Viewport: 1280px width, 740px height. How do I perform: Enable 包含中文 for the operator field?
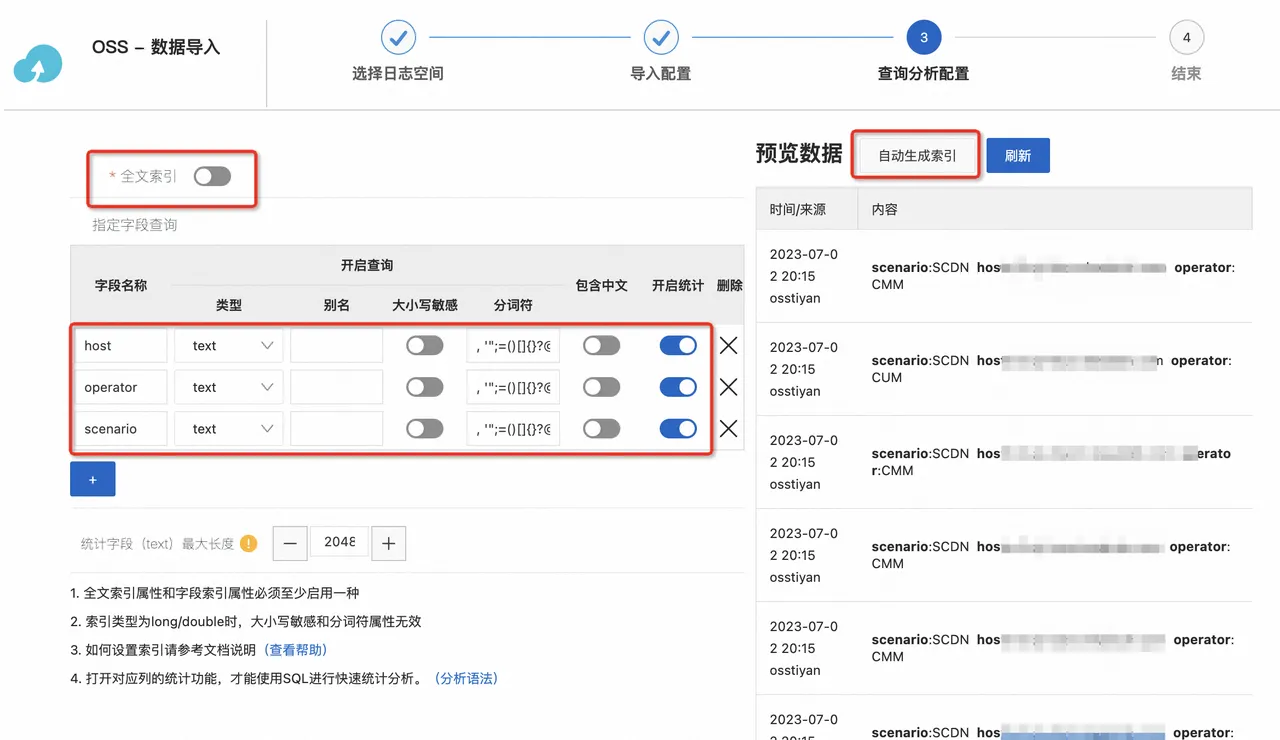pyautogui.click(x=602, y=387)
